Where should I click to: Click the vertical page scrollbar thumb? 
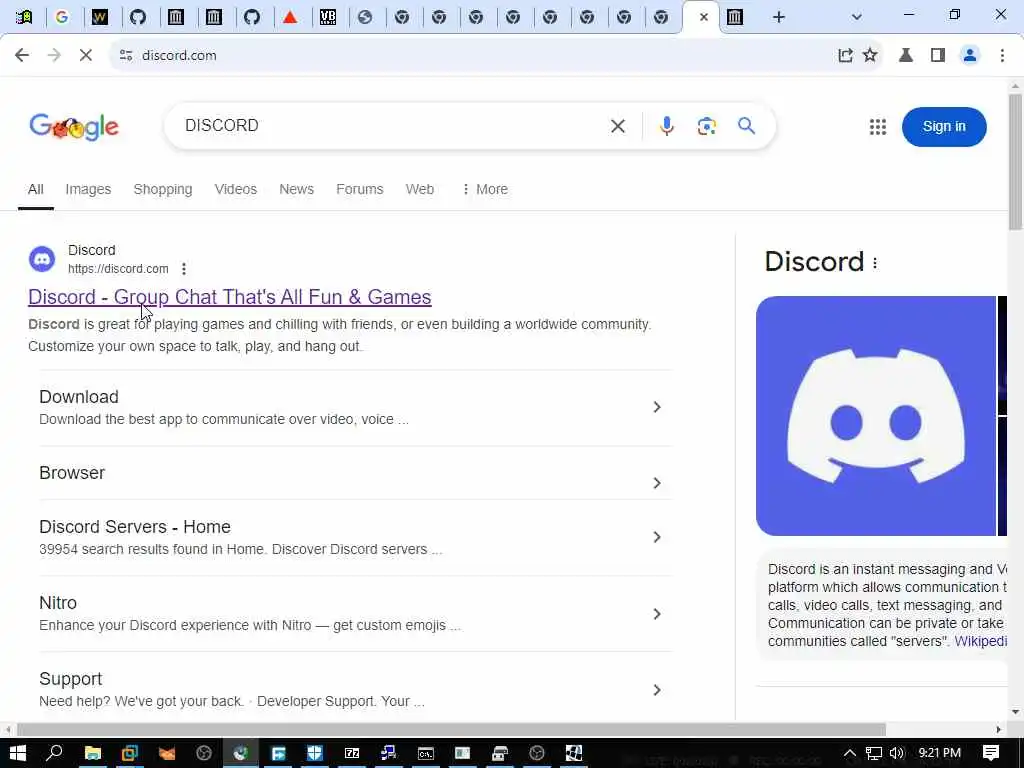click(1015, 162)
